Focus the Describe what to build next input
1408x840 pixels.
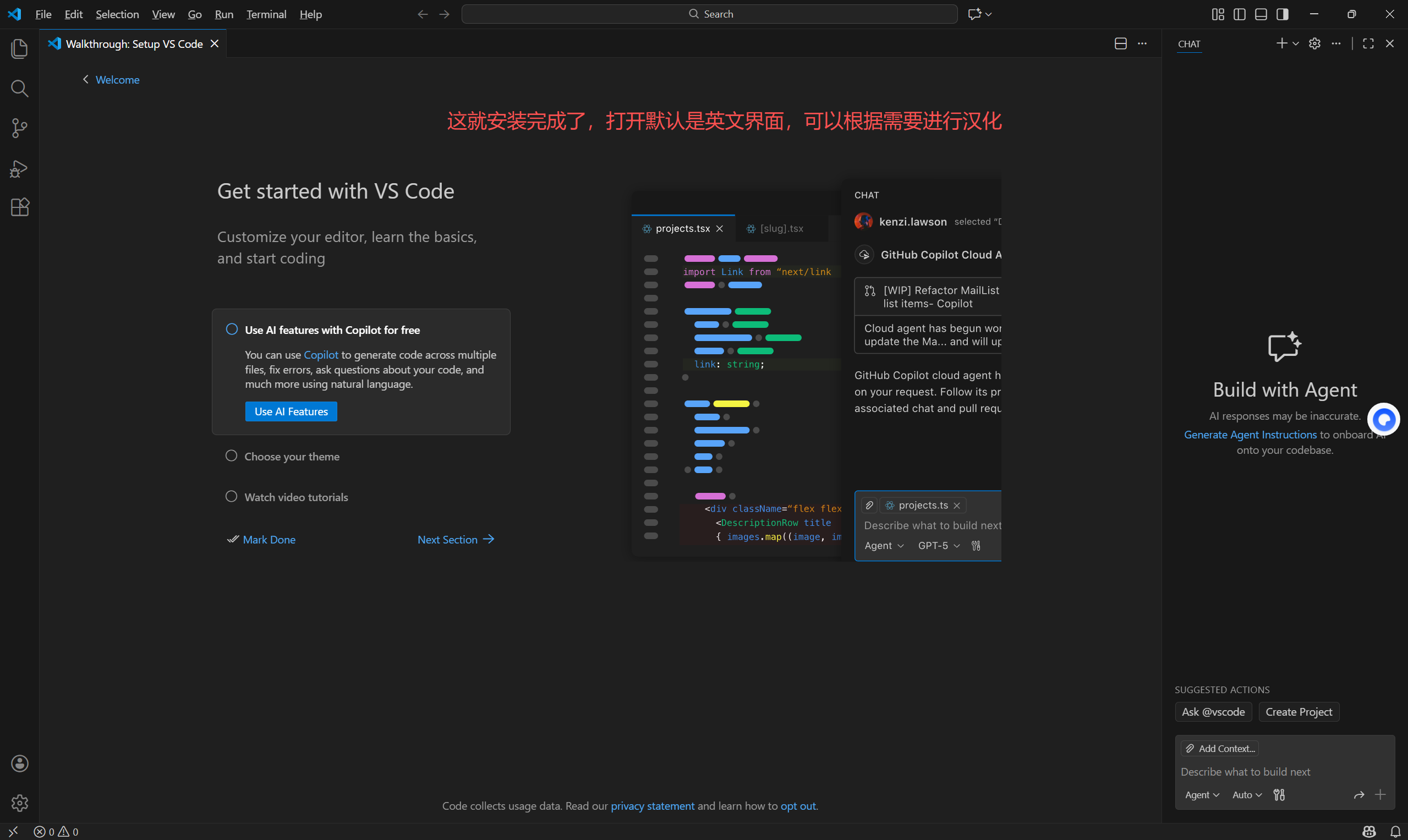[x=1285, y=771]
